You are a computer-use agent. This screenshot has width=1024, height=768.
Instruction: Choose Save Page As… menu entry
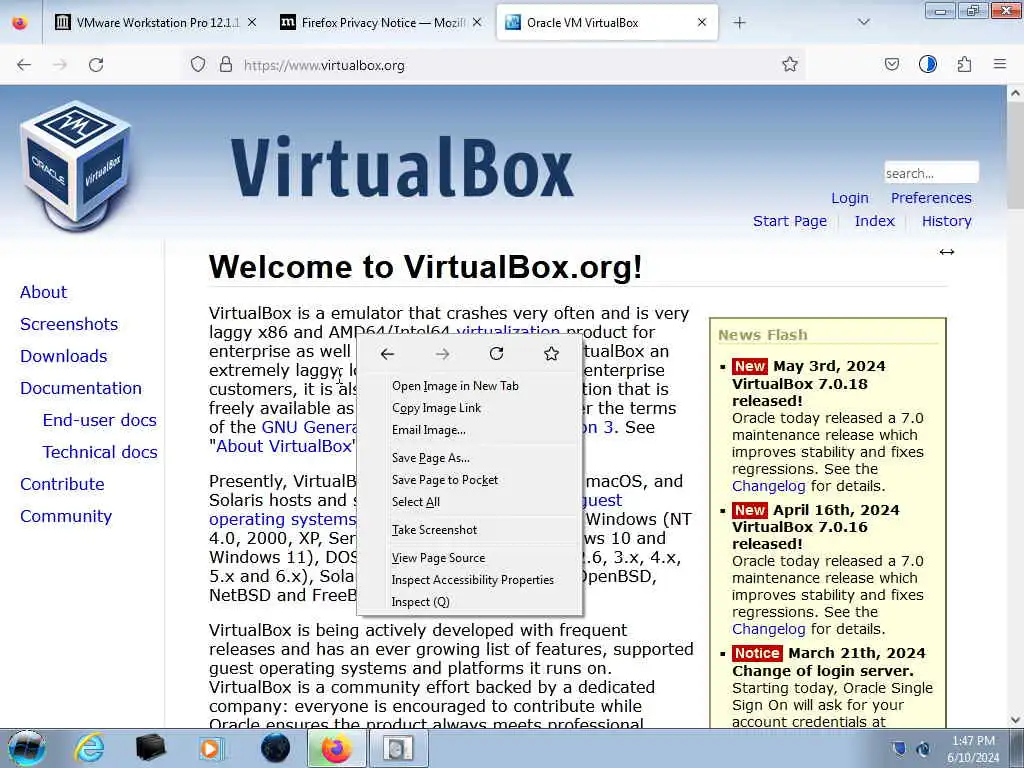pos(430,458)
